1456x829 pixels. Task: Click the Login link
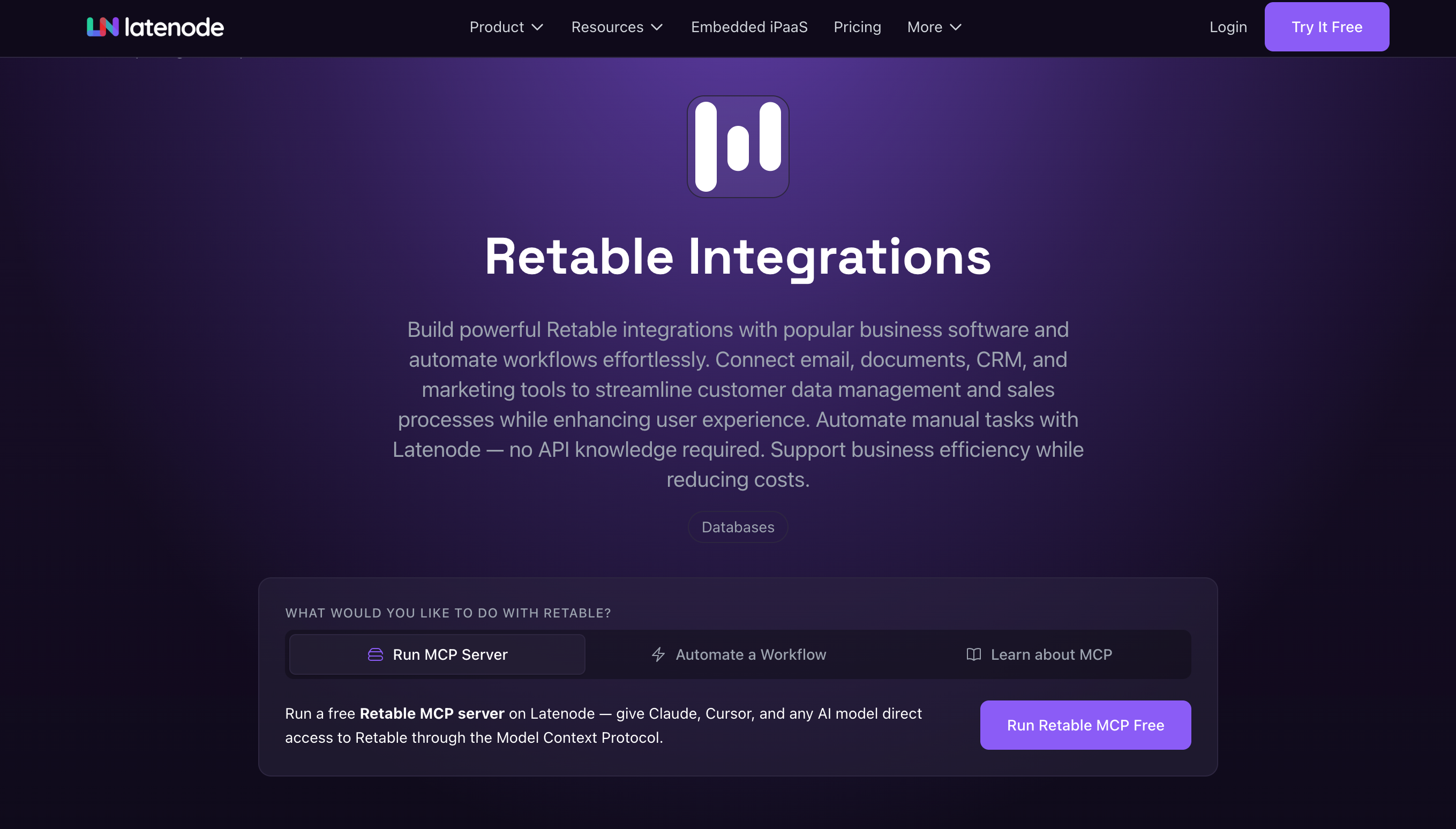[x=1228, y=27]
